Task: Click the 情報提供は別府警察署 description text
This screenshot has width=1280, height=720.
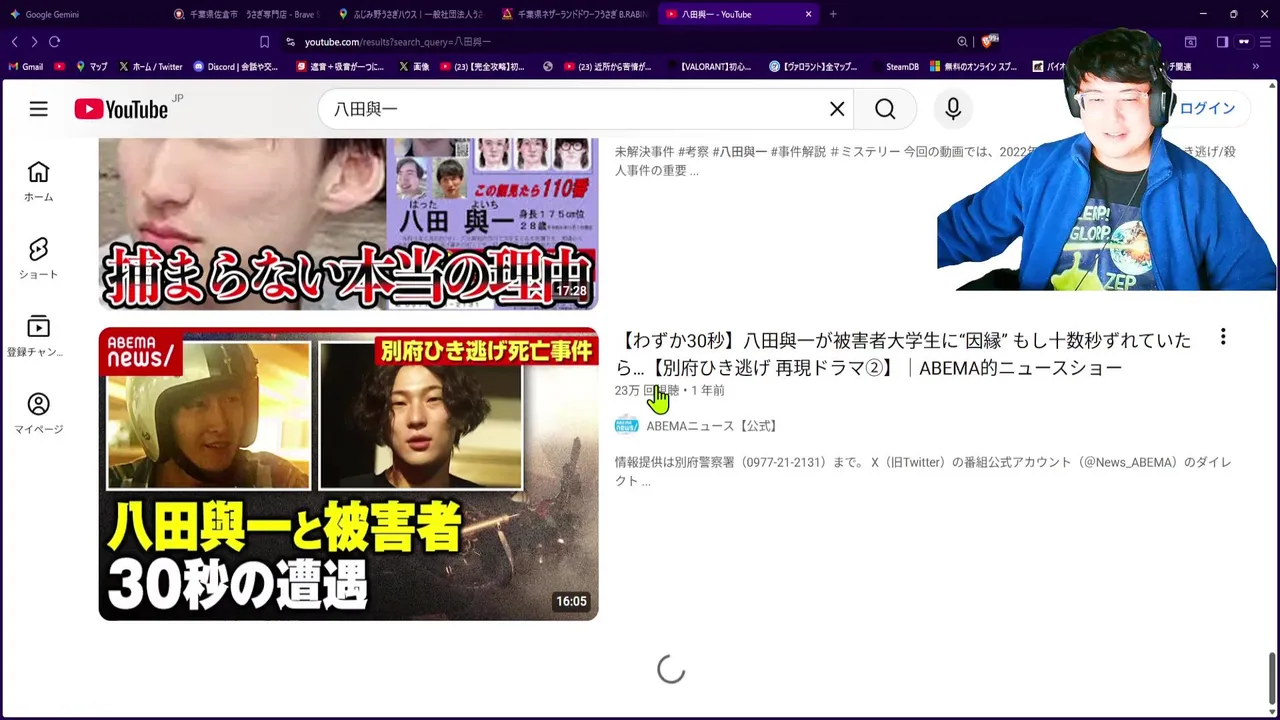Action: click(923, 471)
